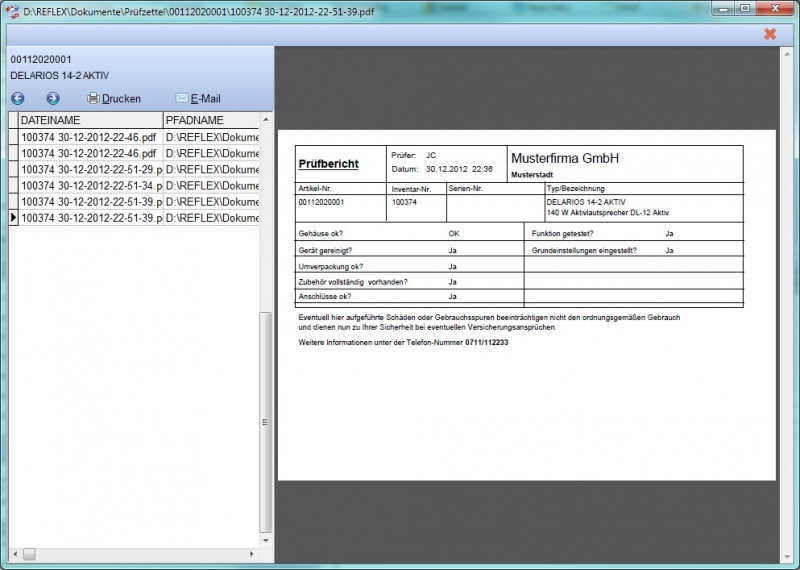
Task: Click the Prüfbericht heading in the PDF
Action: point(329,164)
